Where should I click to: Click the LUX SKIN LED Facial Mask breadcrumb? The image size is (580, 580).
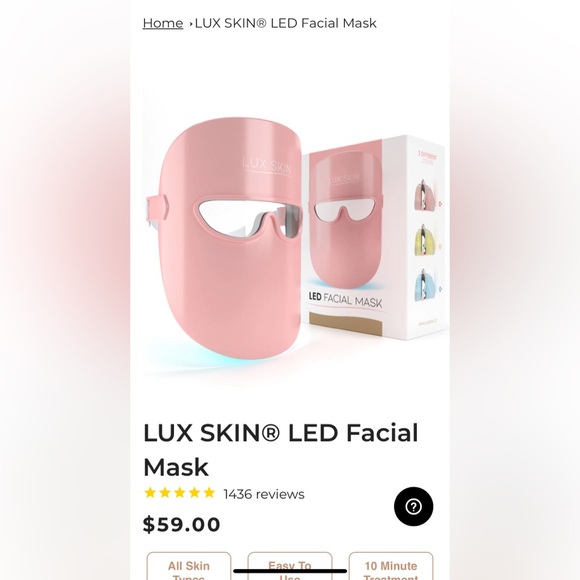286,23
